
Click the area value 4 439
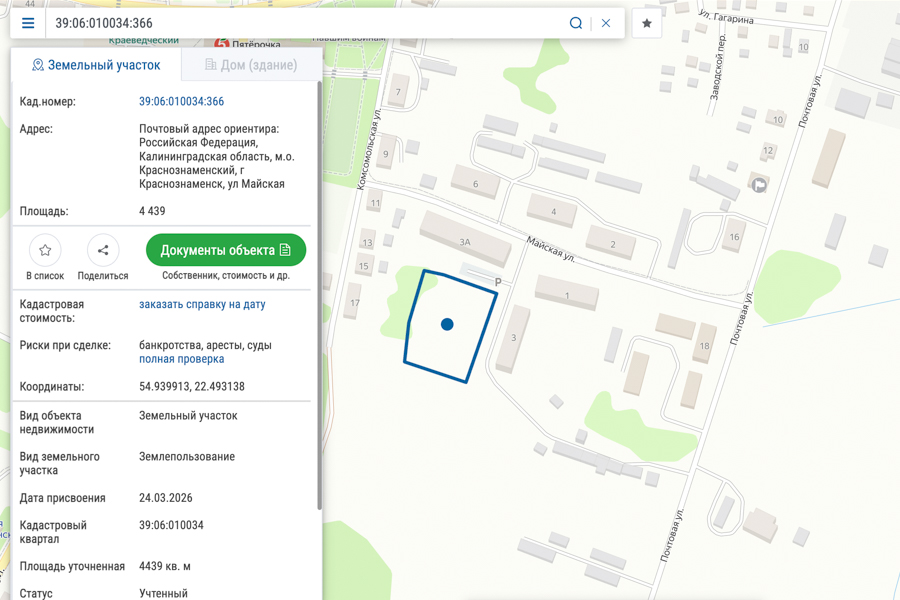[152, 211]
